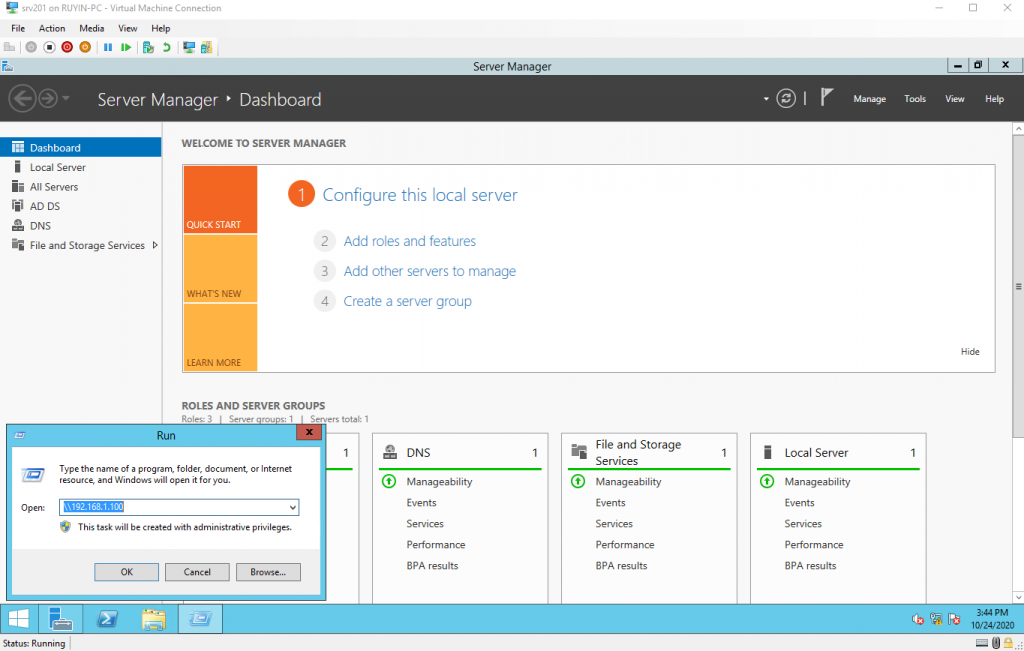The width and height of the screenshot is (1024, 651).
Task: Open the File menu
Action: [x=18, y=28]
